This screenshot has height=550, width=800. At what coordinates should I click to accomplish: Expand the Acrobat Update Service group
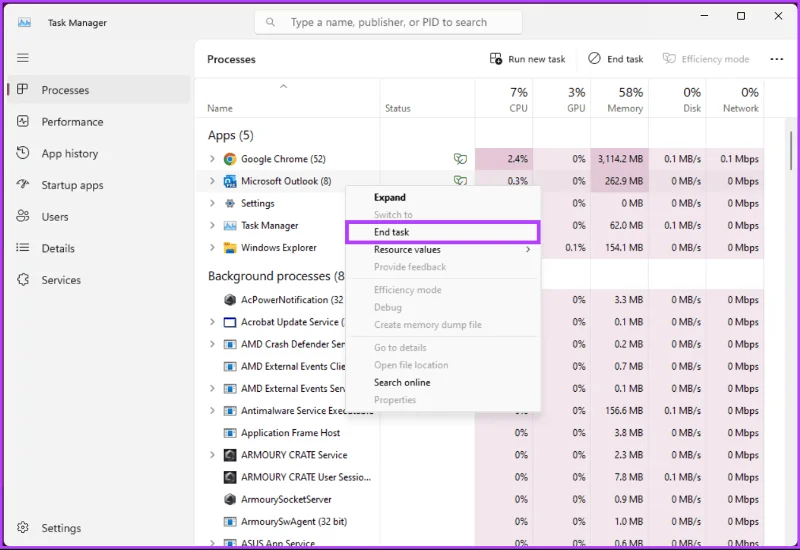(x=212, y=322)
